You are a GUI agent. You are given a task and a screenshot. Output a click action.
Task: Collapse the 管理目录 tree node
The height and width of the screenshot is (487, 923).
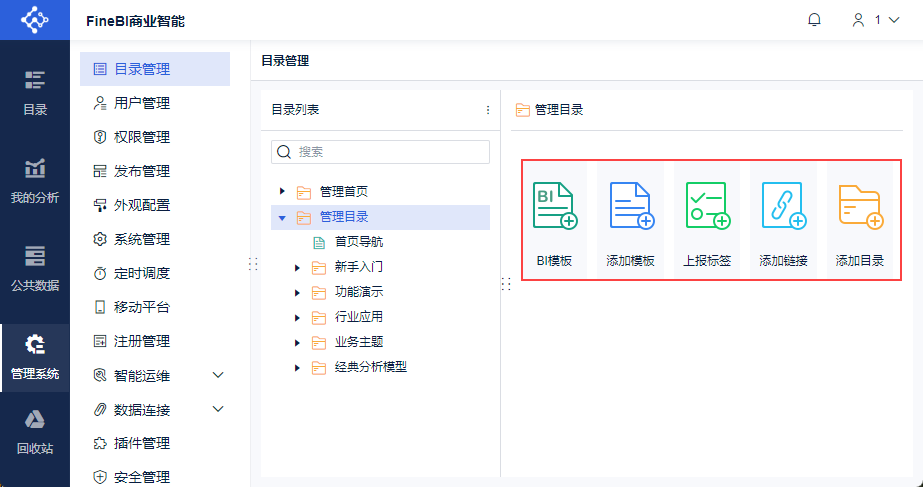click(x=283, y=217)
